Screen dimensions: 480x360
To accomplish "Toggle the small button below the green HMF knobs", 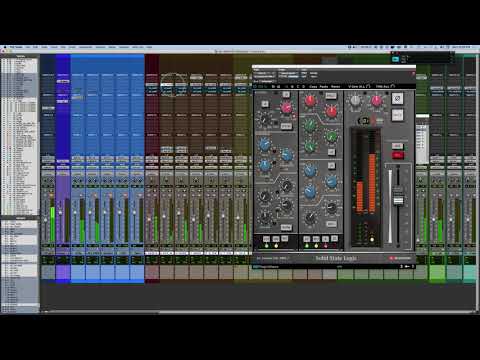I will coord(331,152).
